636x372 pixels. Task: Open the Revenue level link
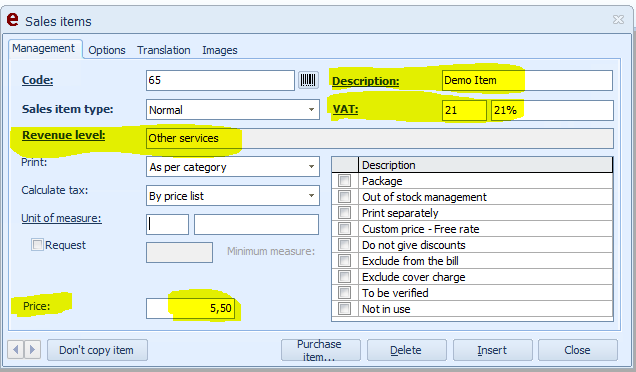[x=64, y=135]
